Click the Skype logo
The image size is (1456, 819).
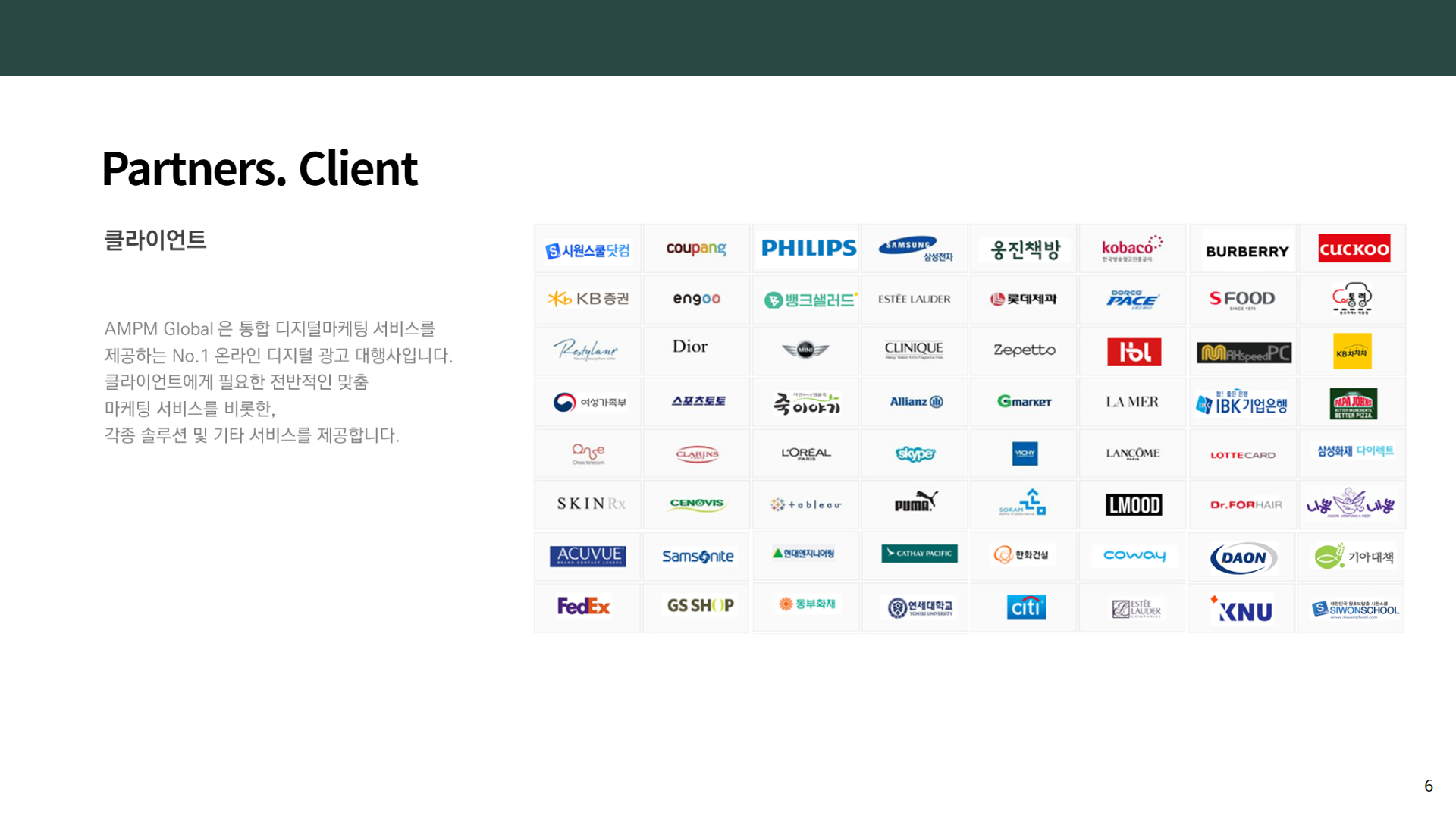[915, 453]
